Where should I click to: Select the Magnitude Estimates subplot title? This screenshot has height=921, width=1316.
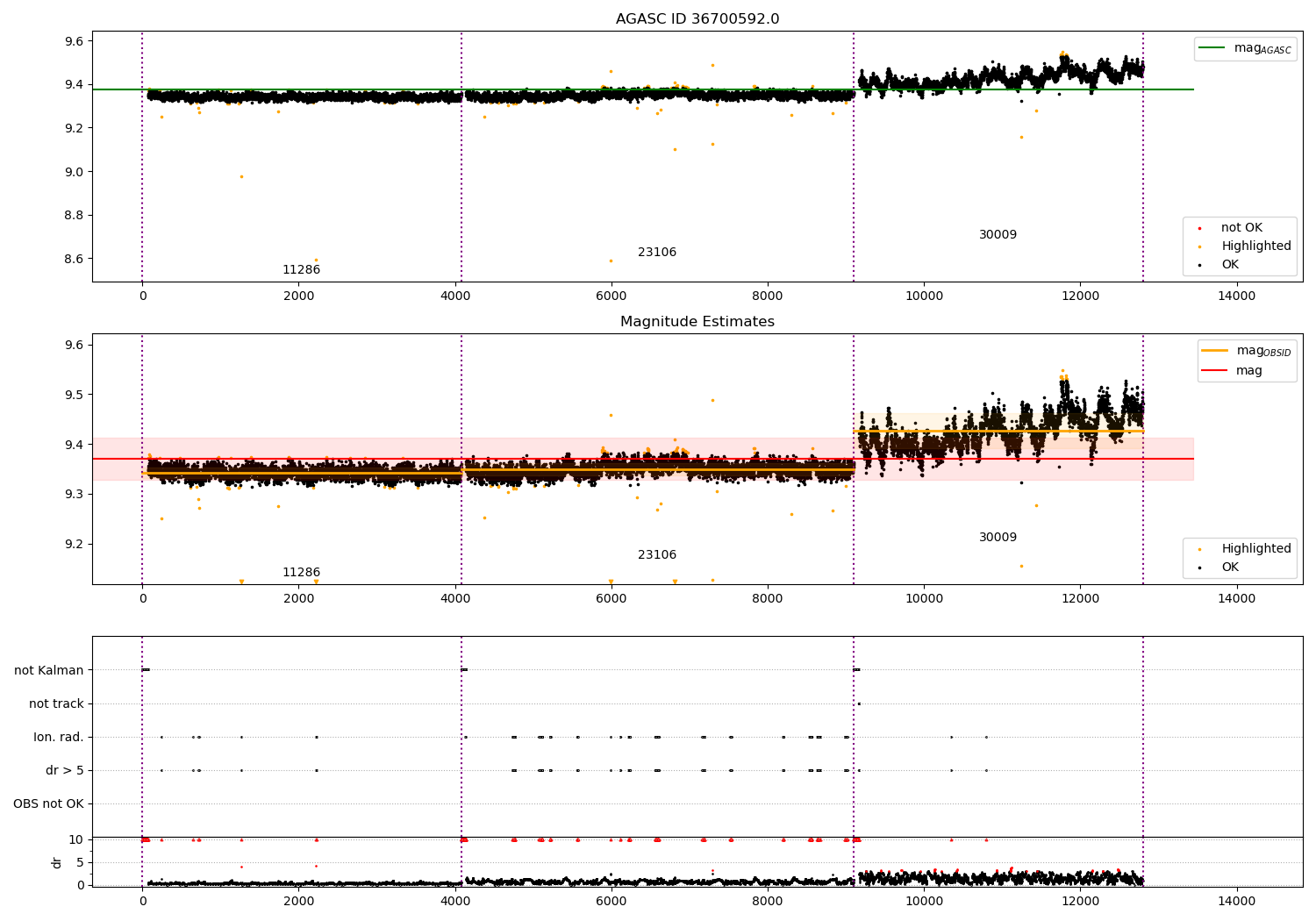coord(697,322)
